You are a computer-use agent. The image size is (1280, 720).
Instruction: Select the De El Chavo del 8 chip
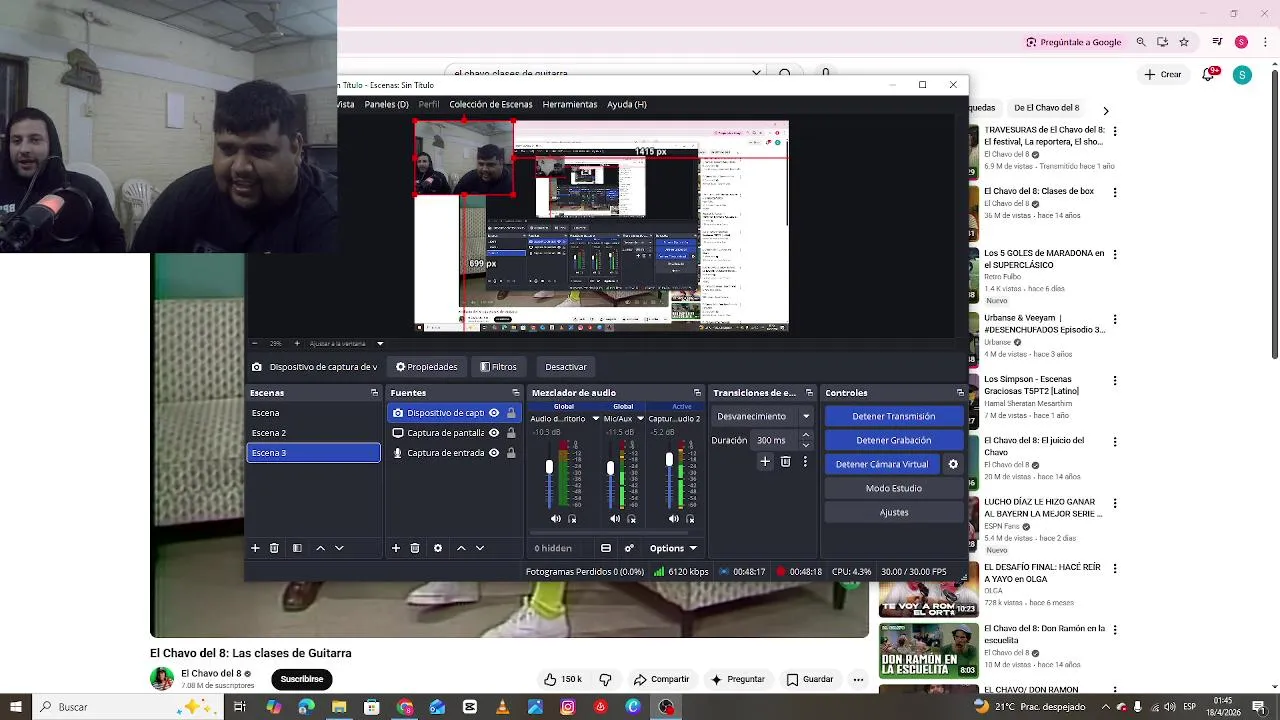click(1047, 108)
